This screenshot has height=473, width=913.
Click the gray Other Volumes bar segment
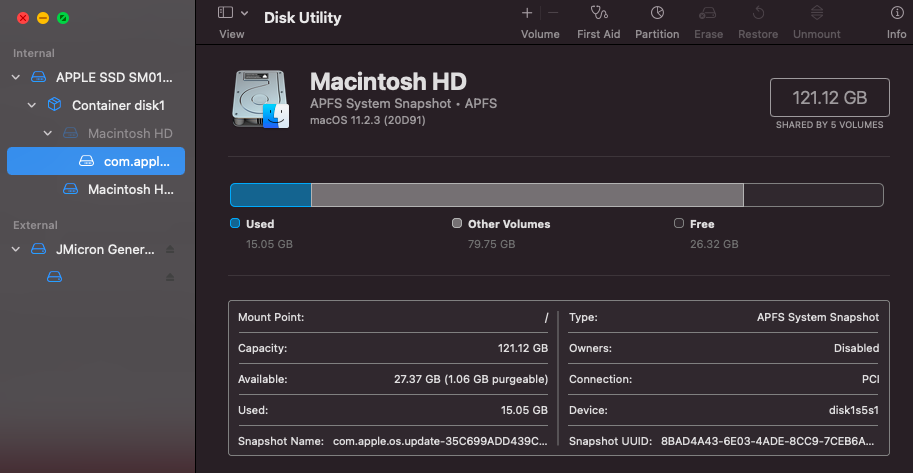coord(528,195)
